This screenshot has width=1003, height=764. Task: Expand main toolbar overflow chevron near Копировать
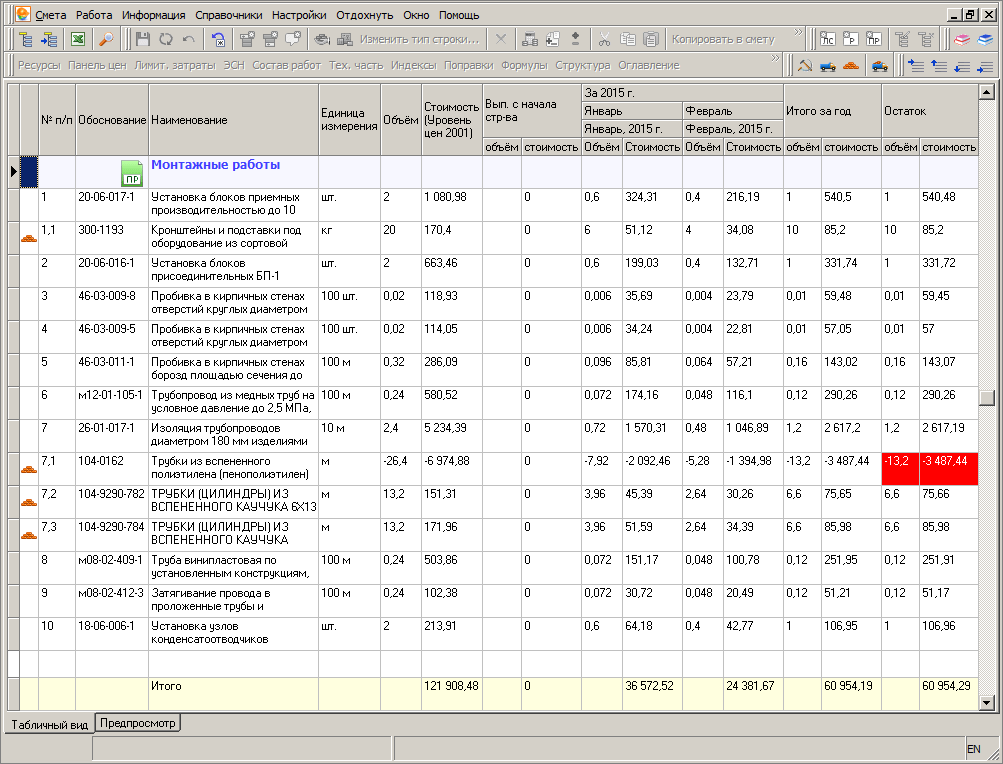pyautogui.click(x=798, y=31)
